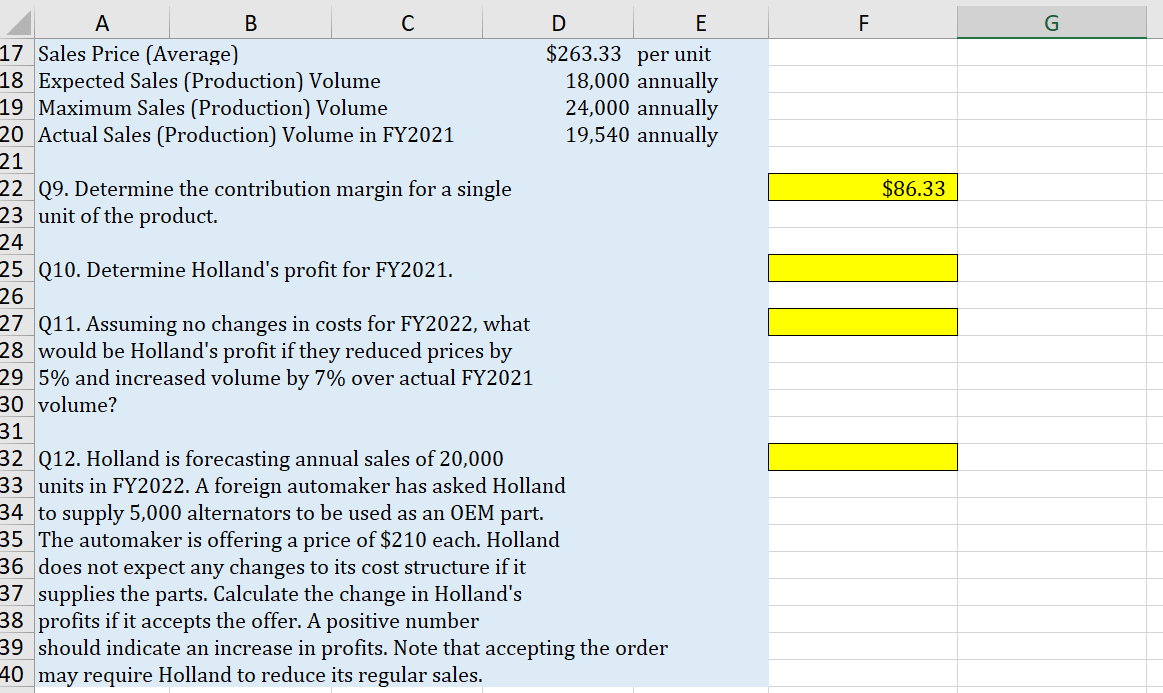Screen dimensions: 1163x693
Task: Select row header 25
Action: pyautogui.click(x=16, y=268)
